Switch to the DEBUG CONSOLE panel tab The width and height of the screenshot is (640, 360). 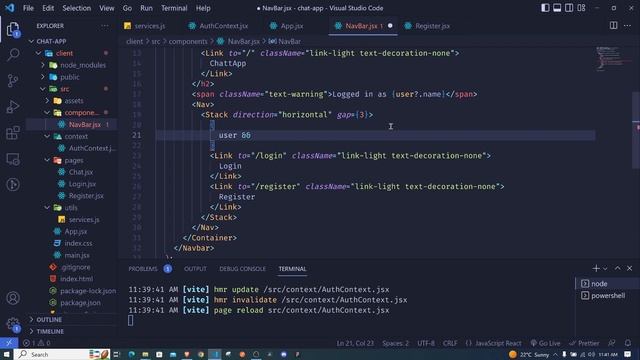point(242,269)
